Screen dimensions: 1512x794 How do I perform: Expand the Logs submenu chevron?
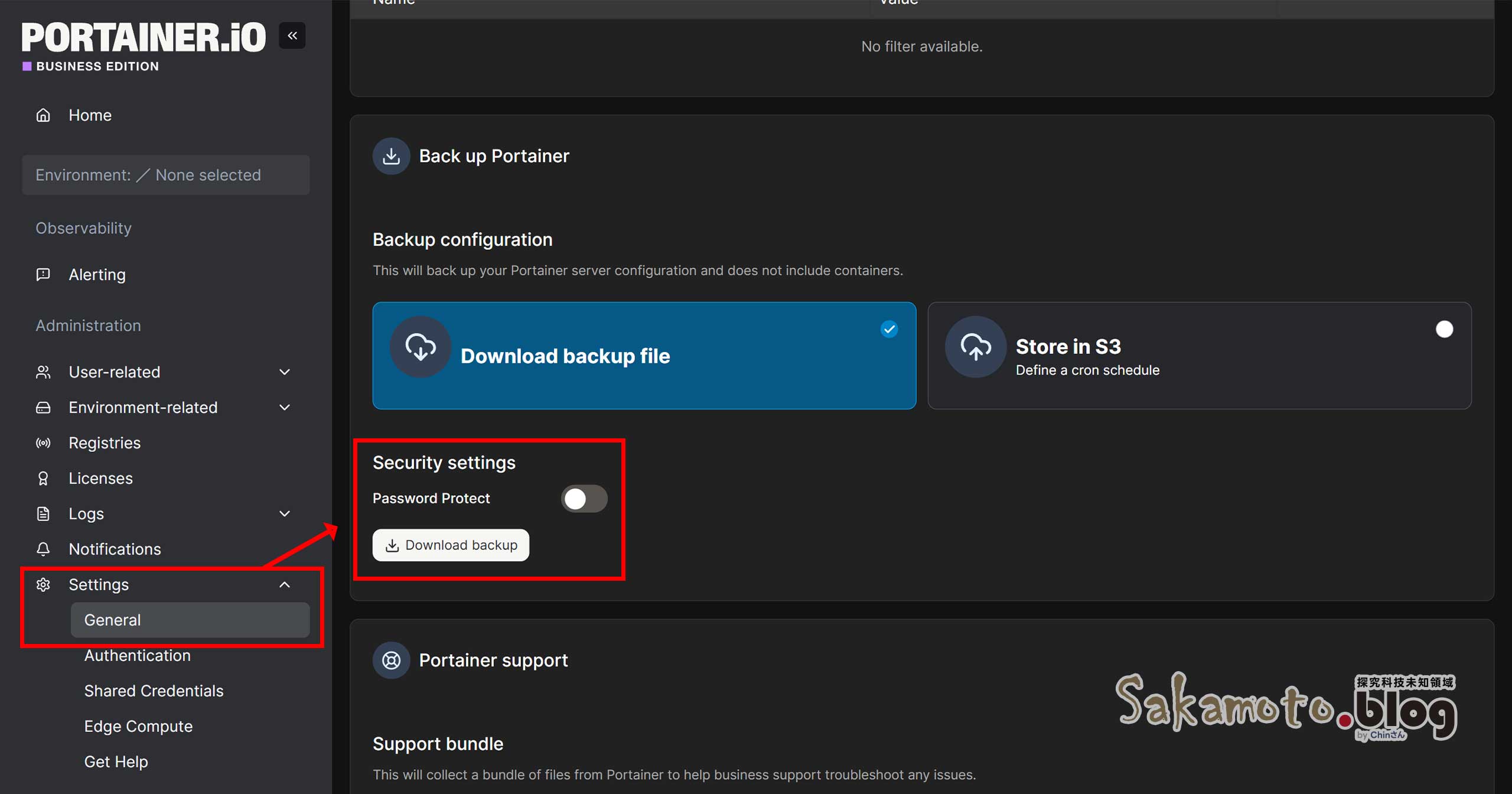[285, 513]
